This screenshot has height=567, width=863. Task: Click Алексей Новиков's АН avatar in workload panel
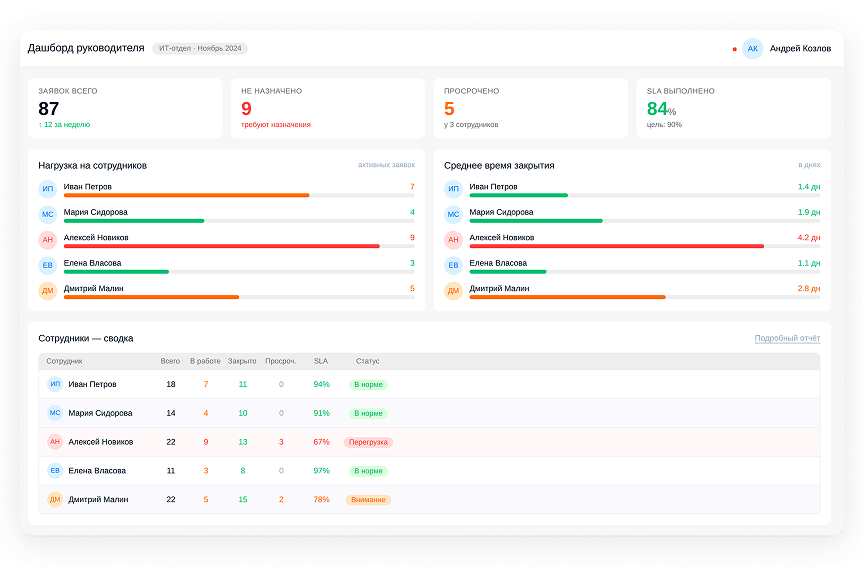(48, 239)
